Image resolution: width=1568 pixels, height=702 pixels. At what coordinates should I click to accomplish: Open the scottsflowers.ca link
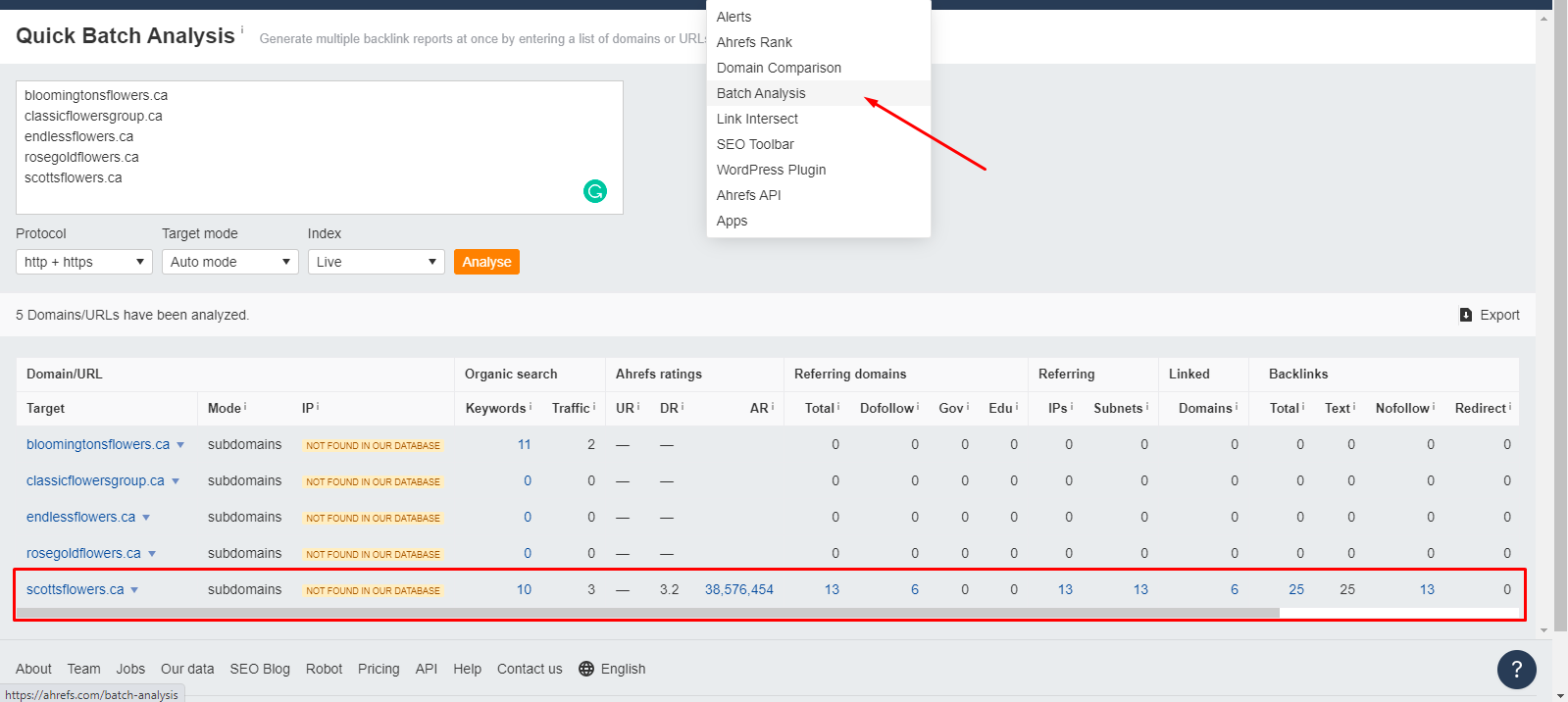click(x=76, y=589)
